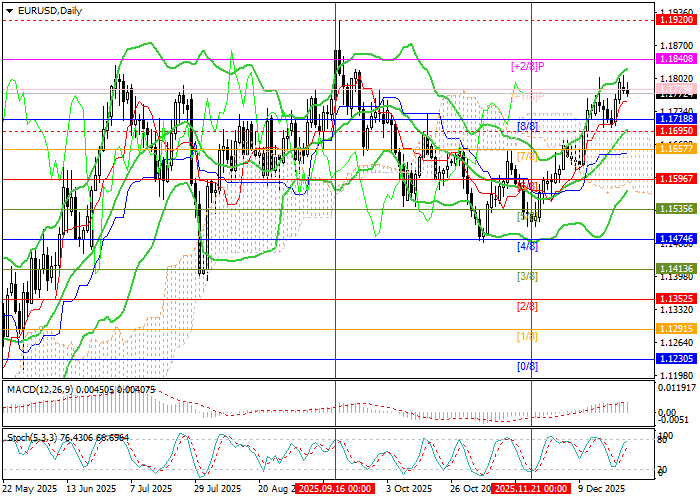Click the 22 May 2025 date label
The height and width of the screenshot is (500, 700).
(x=30, y=489)
